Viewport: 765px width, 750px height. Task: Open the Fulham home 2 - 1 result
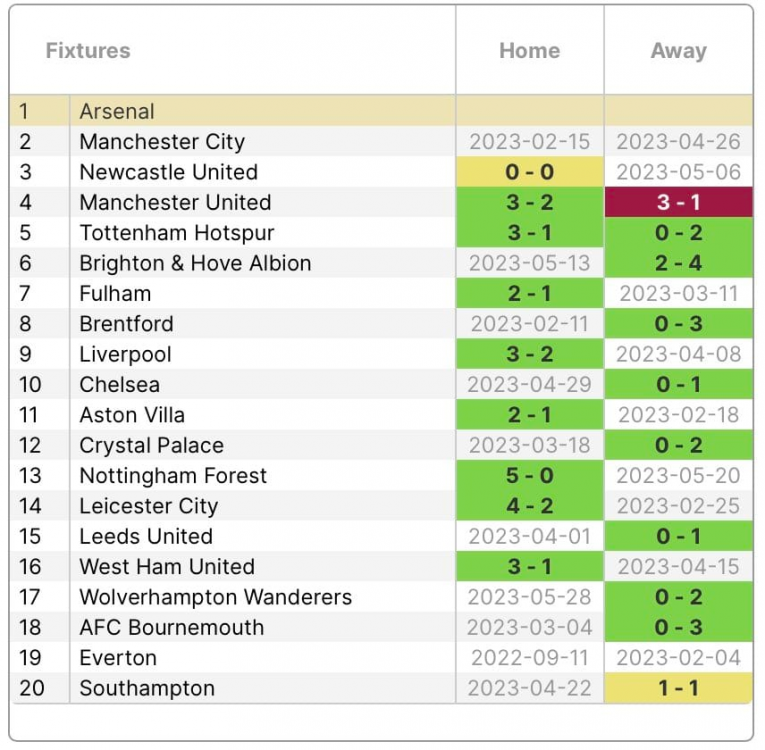pos(529,294)
